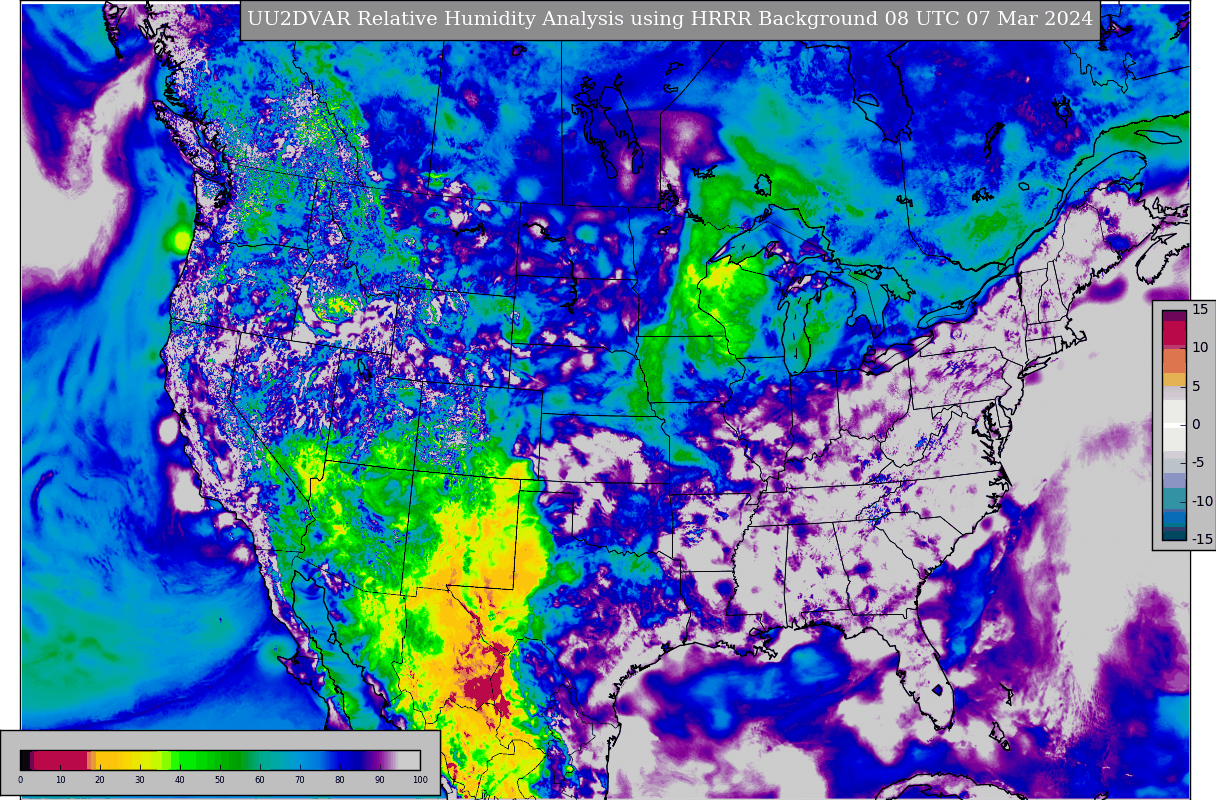Click the 60 label on humidity colorbar
This screenshot has height=800, width=1216.
click(260, 779)
